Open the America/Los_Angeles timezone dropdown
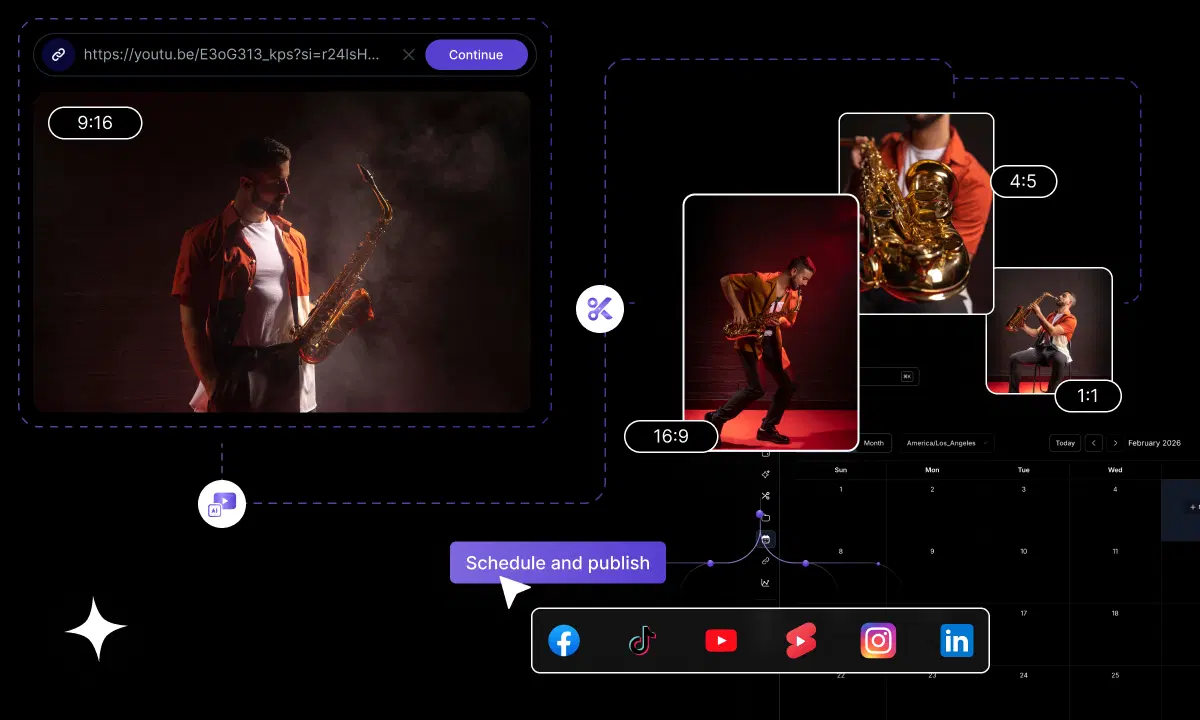This screenshot has width=1200, height=720. 945,443
